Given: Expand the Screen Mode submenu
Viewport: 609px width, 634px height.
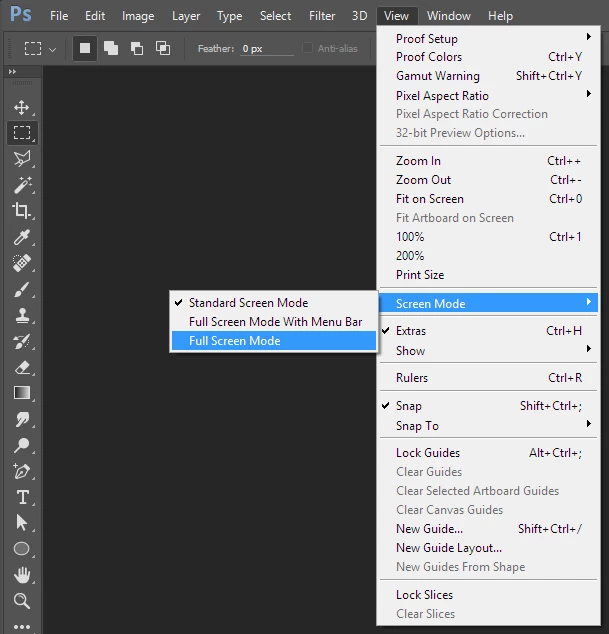Looking at the screenshot, I should click(488, 303).
